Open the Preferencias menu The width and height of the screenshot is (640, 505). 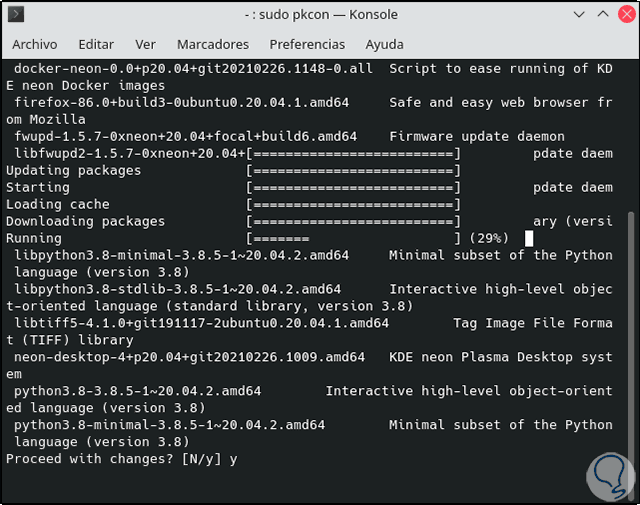307,45
